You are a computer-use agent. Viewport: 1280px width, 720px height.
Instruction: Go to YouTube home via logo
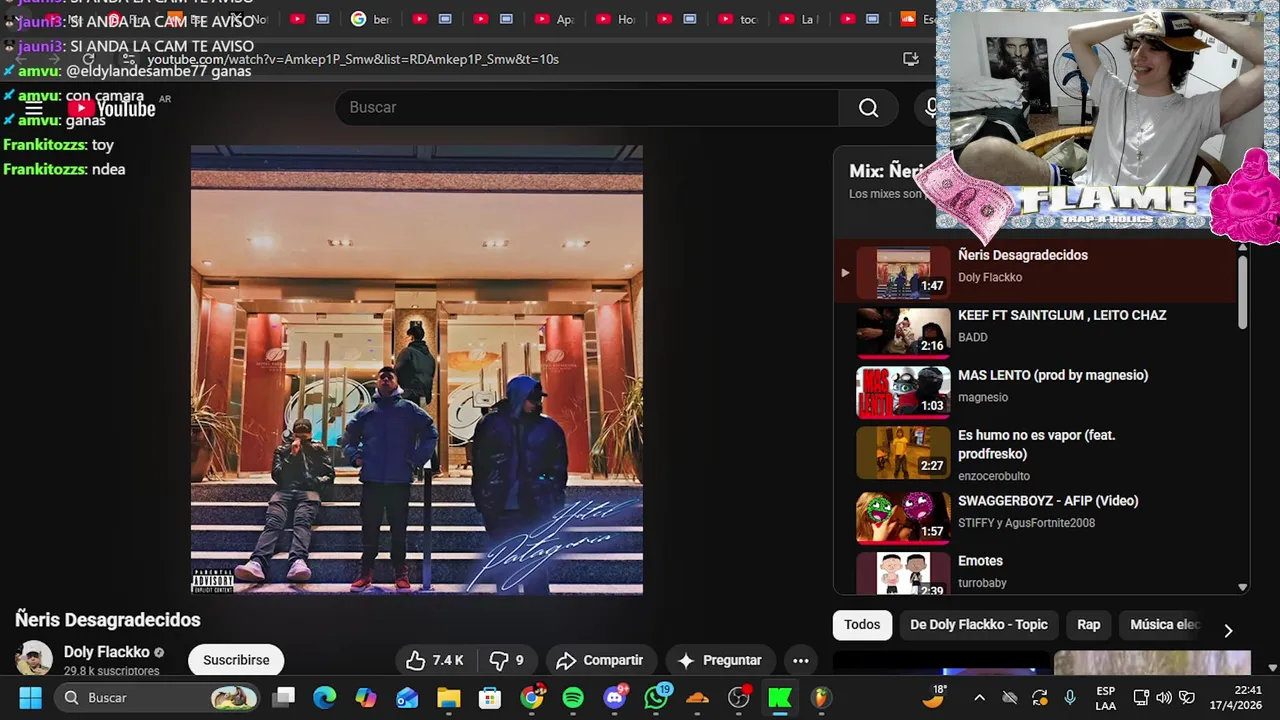click(111, 109)
